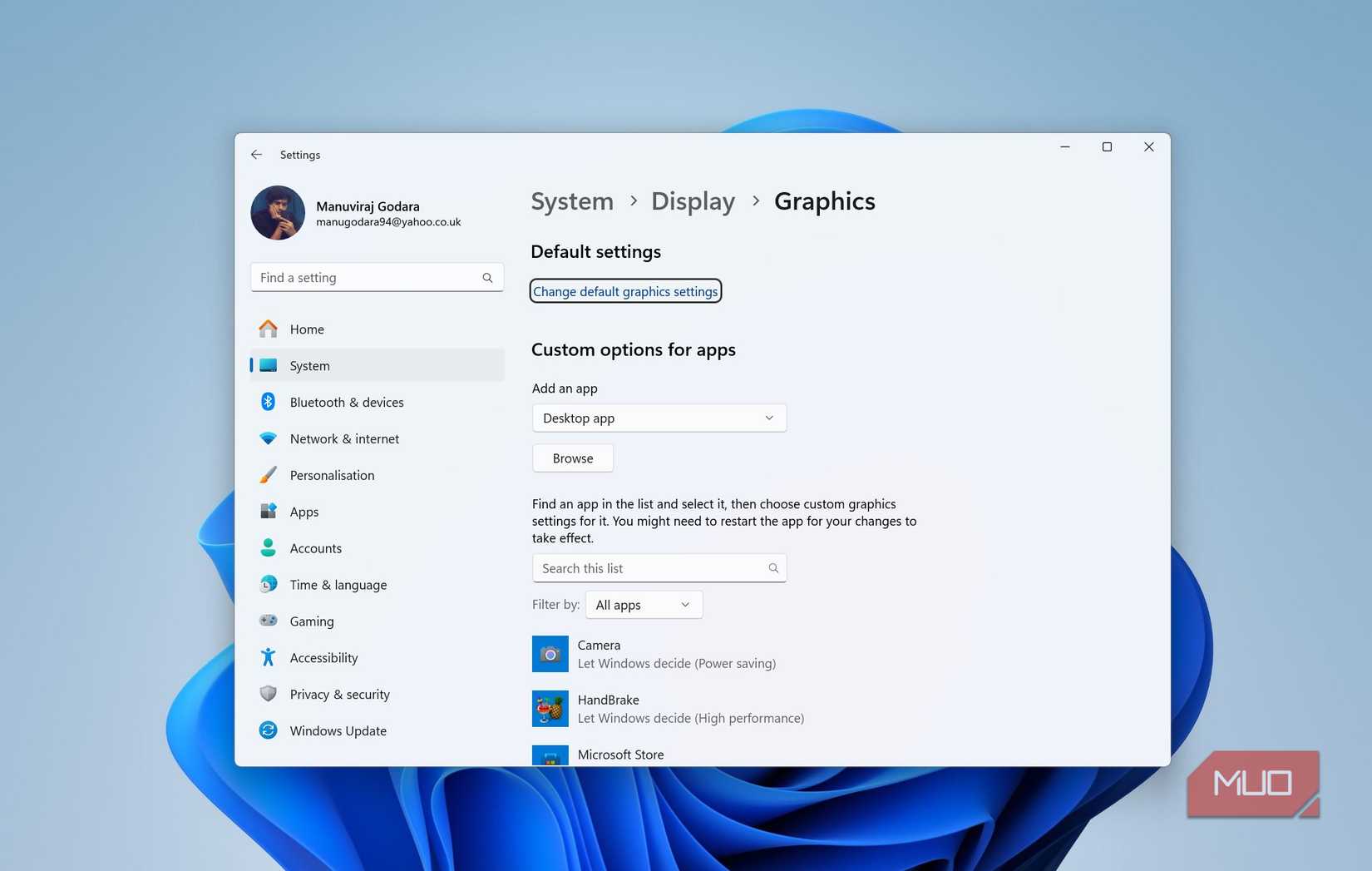The width and height of the screenshot is (1372, 871).
Task: Click the Personalisation paintbrush icon
Action: [268, 475]
